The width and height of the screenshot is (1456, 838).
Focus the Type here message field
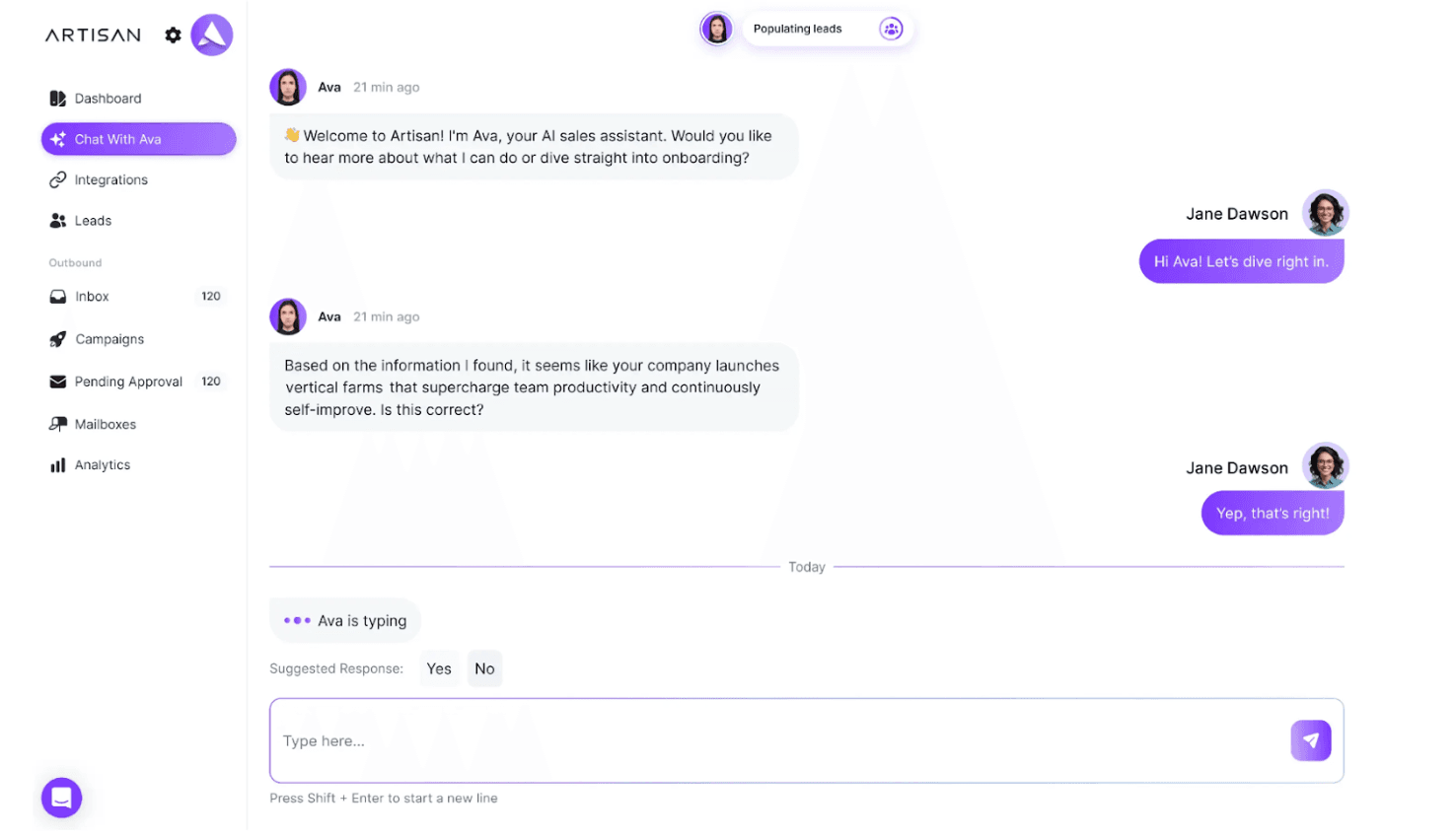point(779,740)
